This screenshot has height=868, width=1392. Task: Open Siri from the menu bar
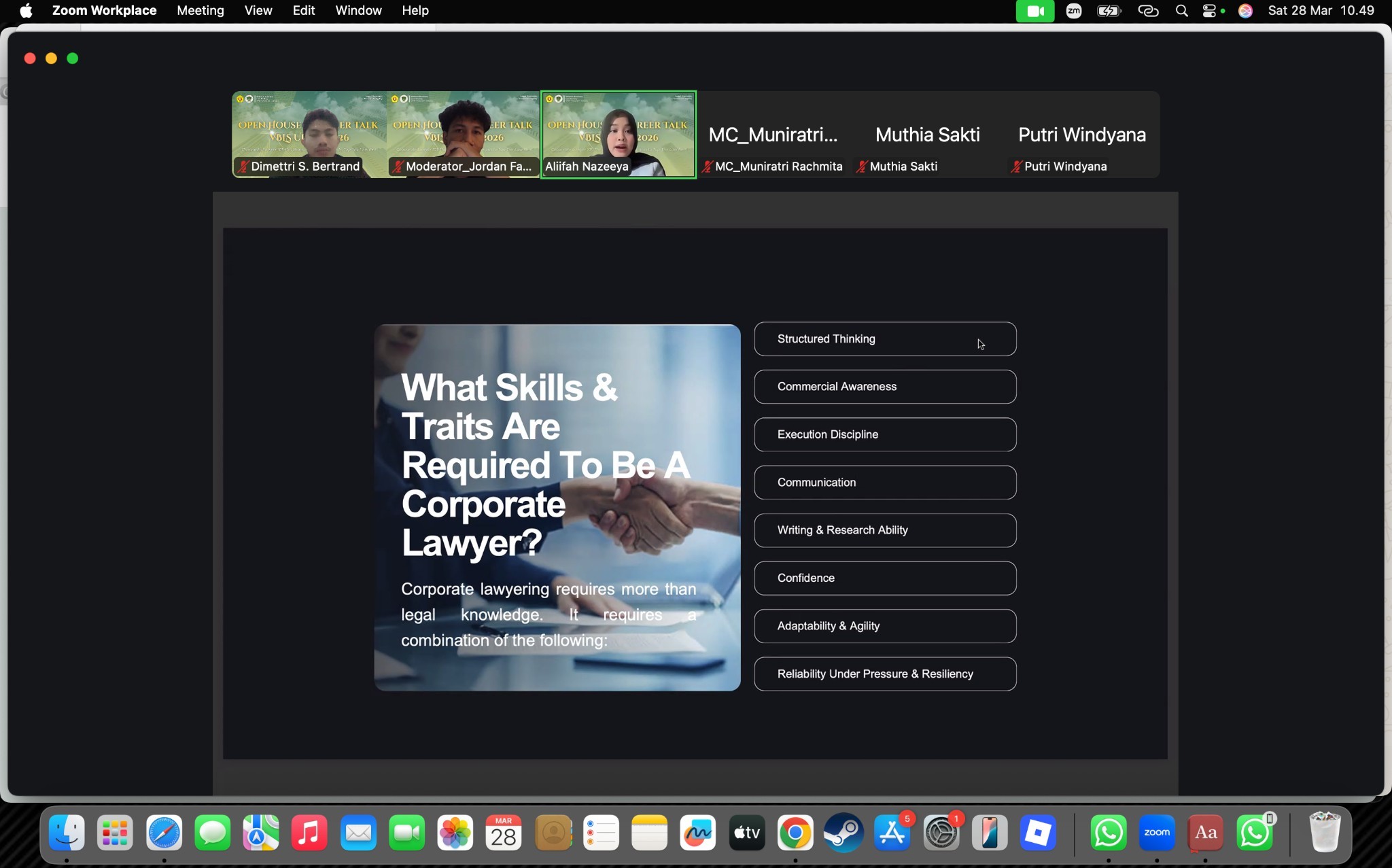pos(1245,11)
